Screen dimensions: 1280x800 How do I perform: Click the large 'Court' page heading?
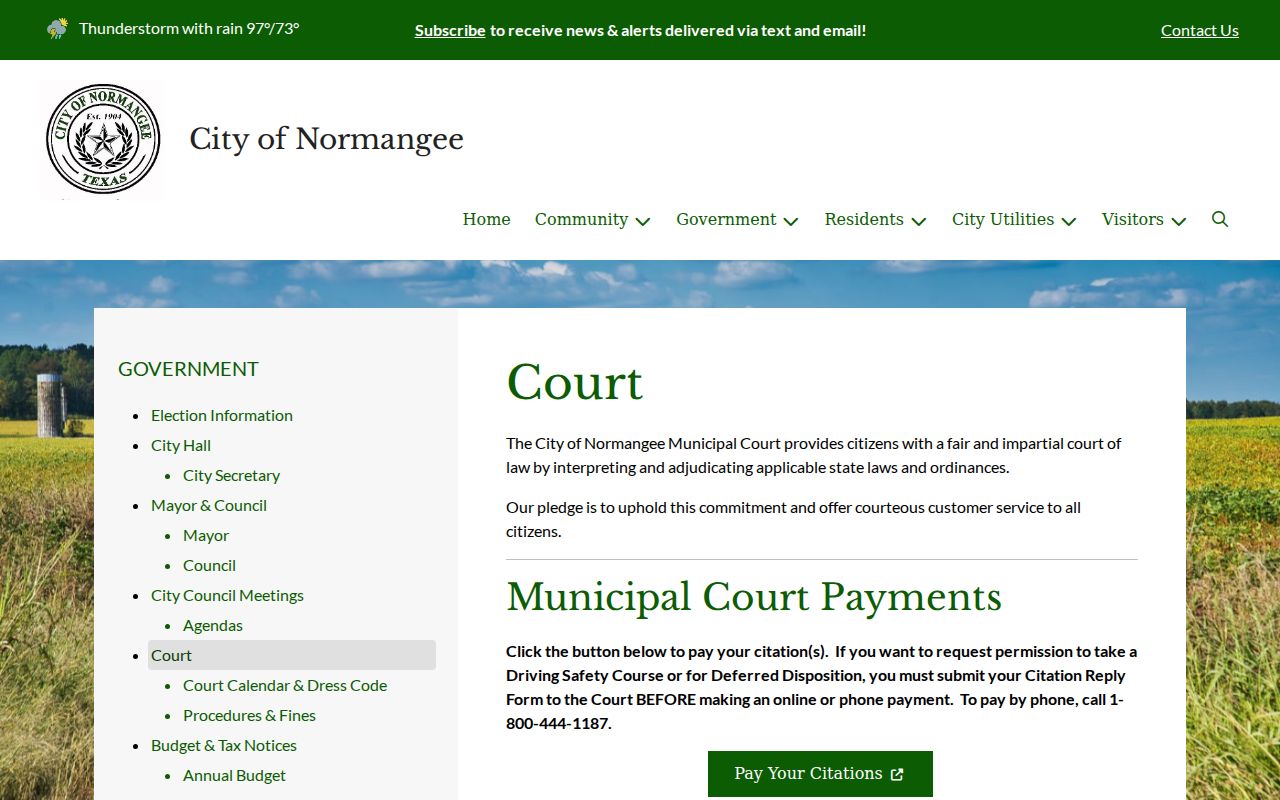coord(574,382)
